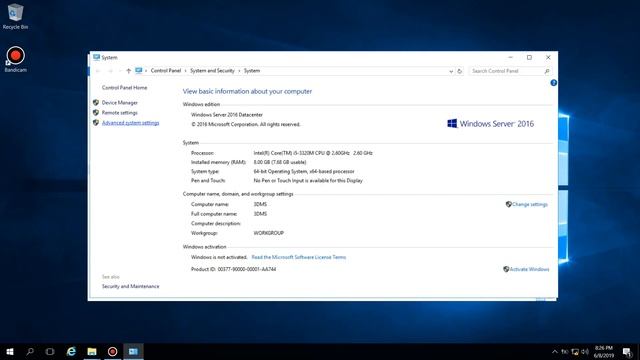This screenshot has height=360, width=640.
Task: Open taskbar Search magnifier
Action: [30, 351]
